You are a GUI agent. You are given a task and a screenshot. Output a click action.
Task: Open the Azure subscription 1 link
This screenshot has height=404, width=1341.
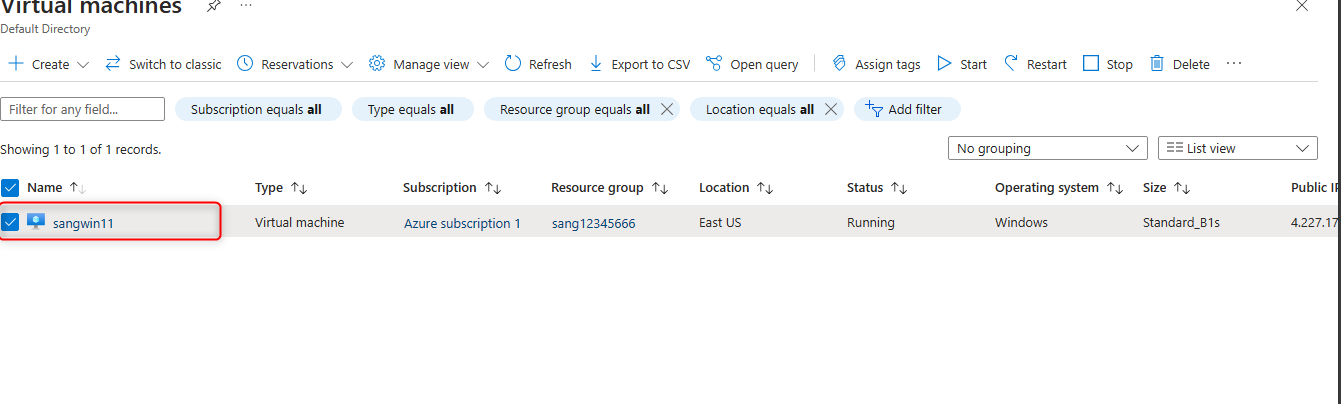point(462,223)
